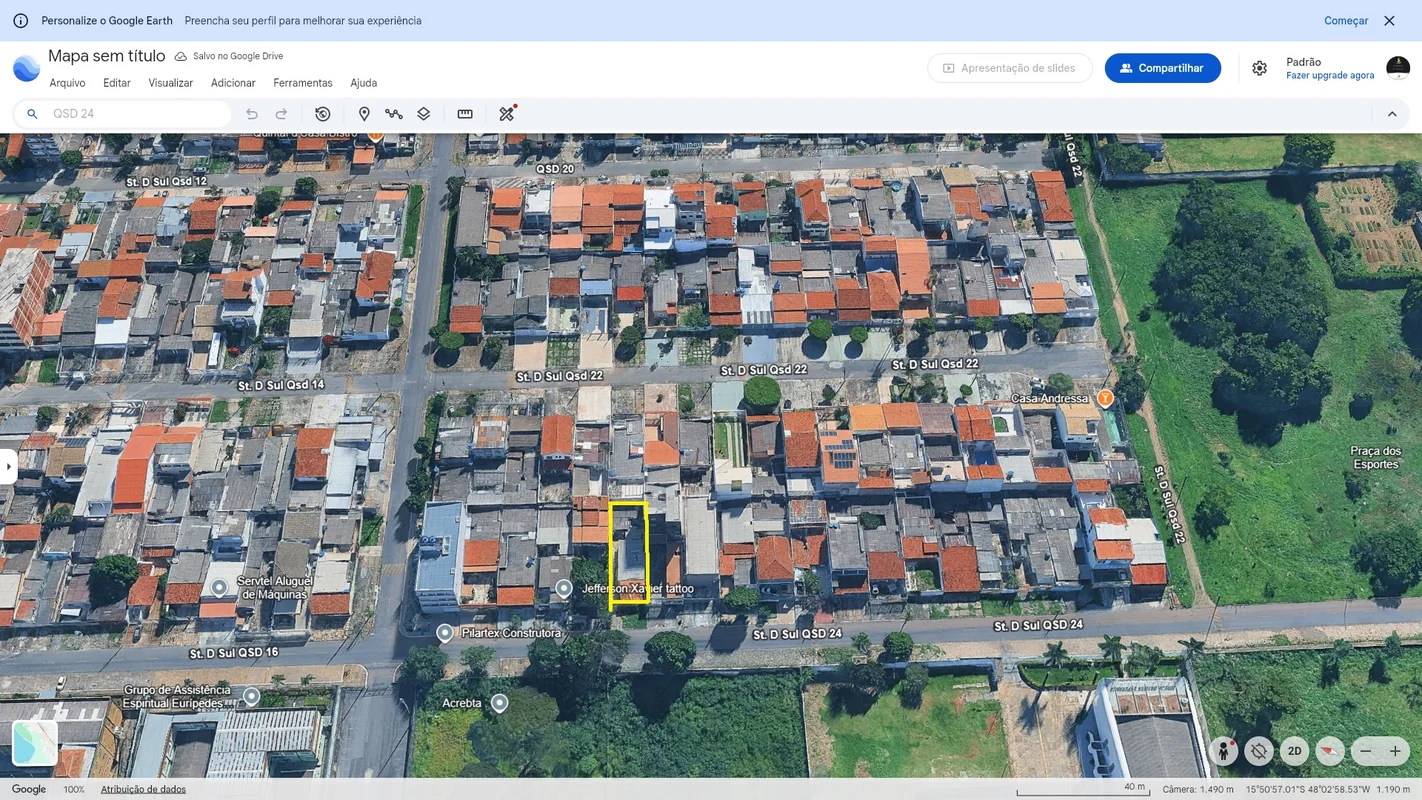The height and width of the screenshot is (800, 1422).
Task: Click the Compartilhar button
Action: point(1163,68)
